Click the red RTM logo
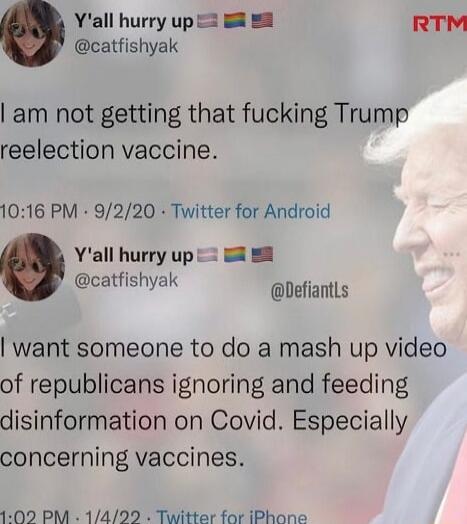The image size is (467, 524). click(x=440, y=24)
